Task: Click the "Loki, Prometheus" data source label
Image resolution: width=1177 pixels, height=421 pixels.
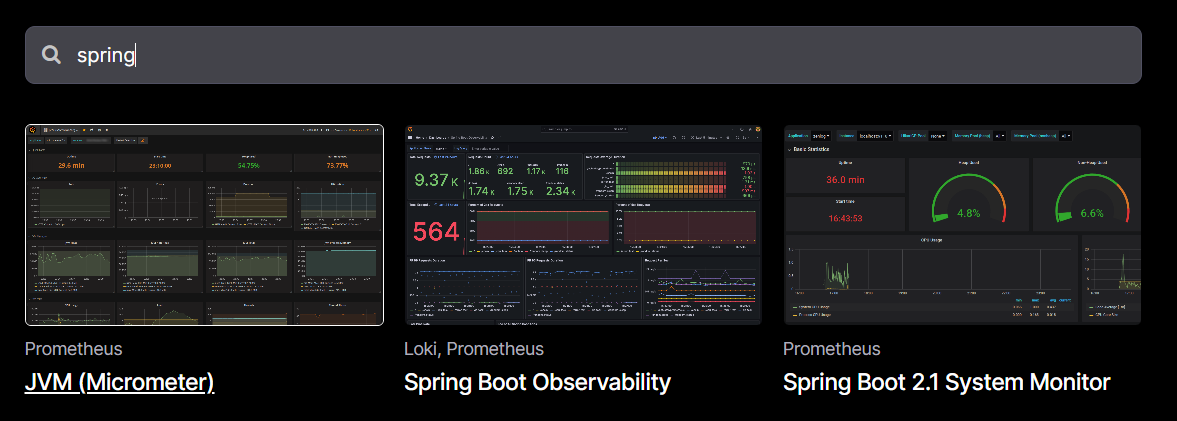Action: 474,349
